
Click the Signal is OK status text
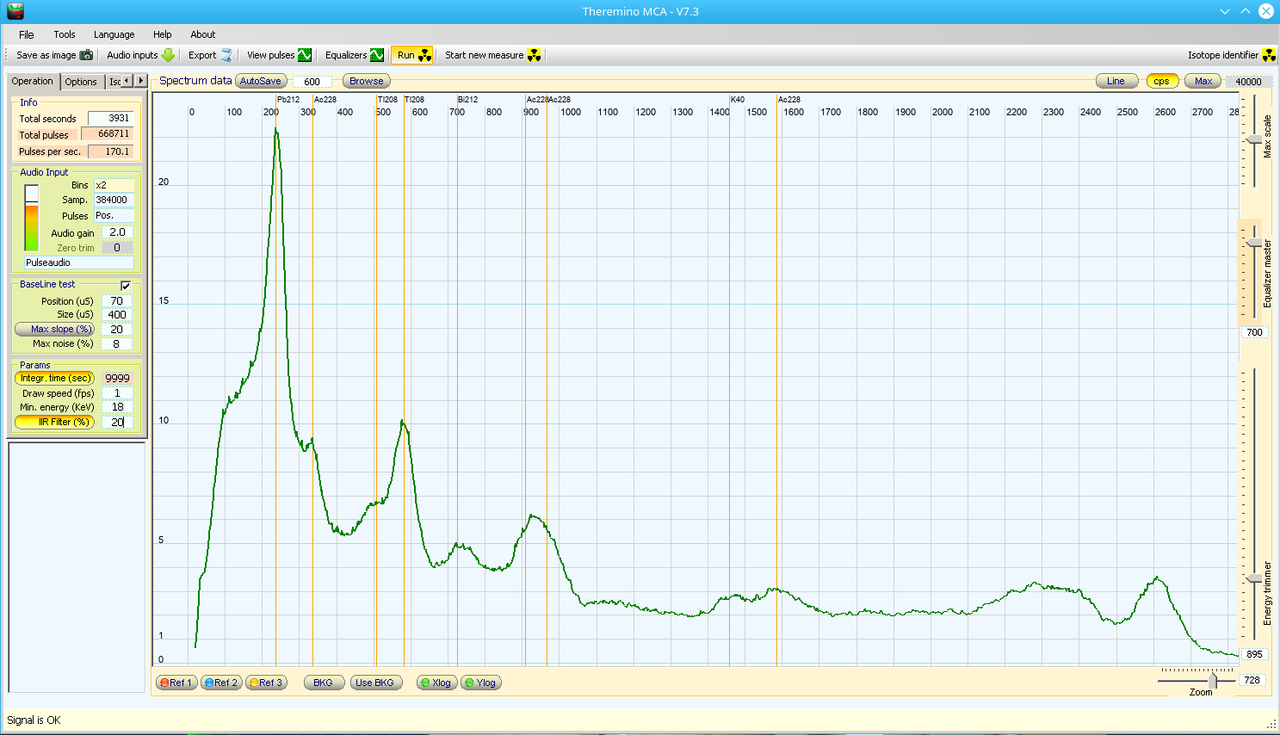pos(34,720)
